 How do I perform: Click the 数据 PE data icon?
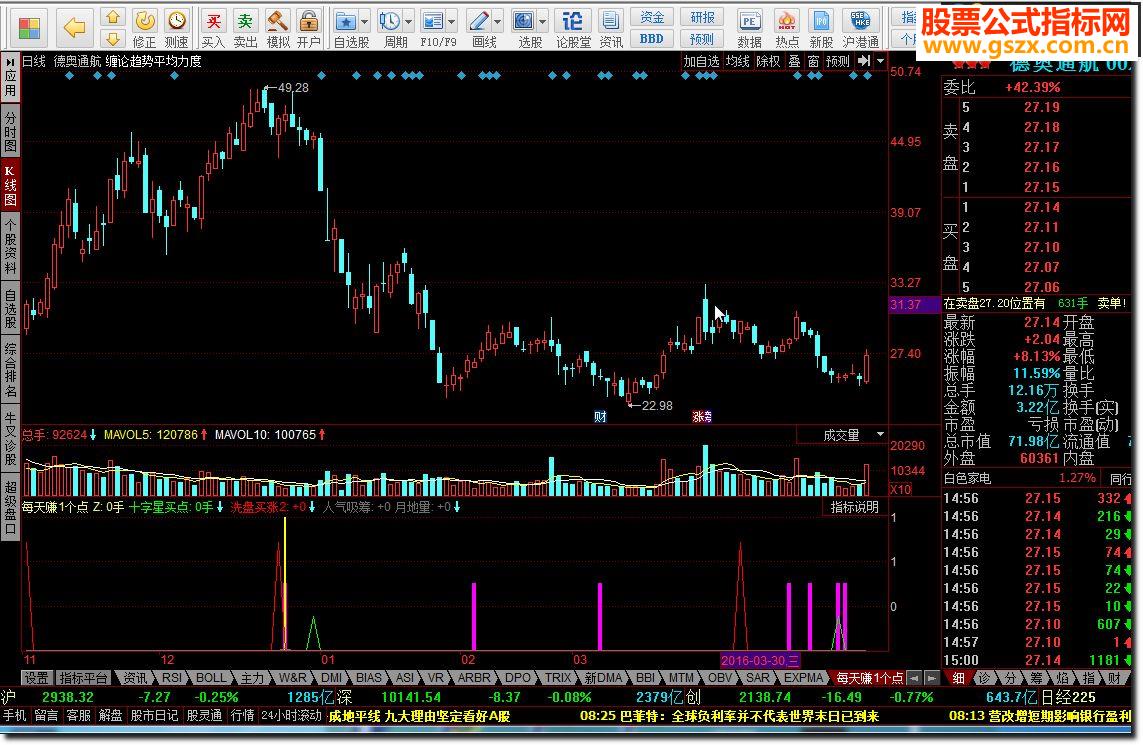749,28
